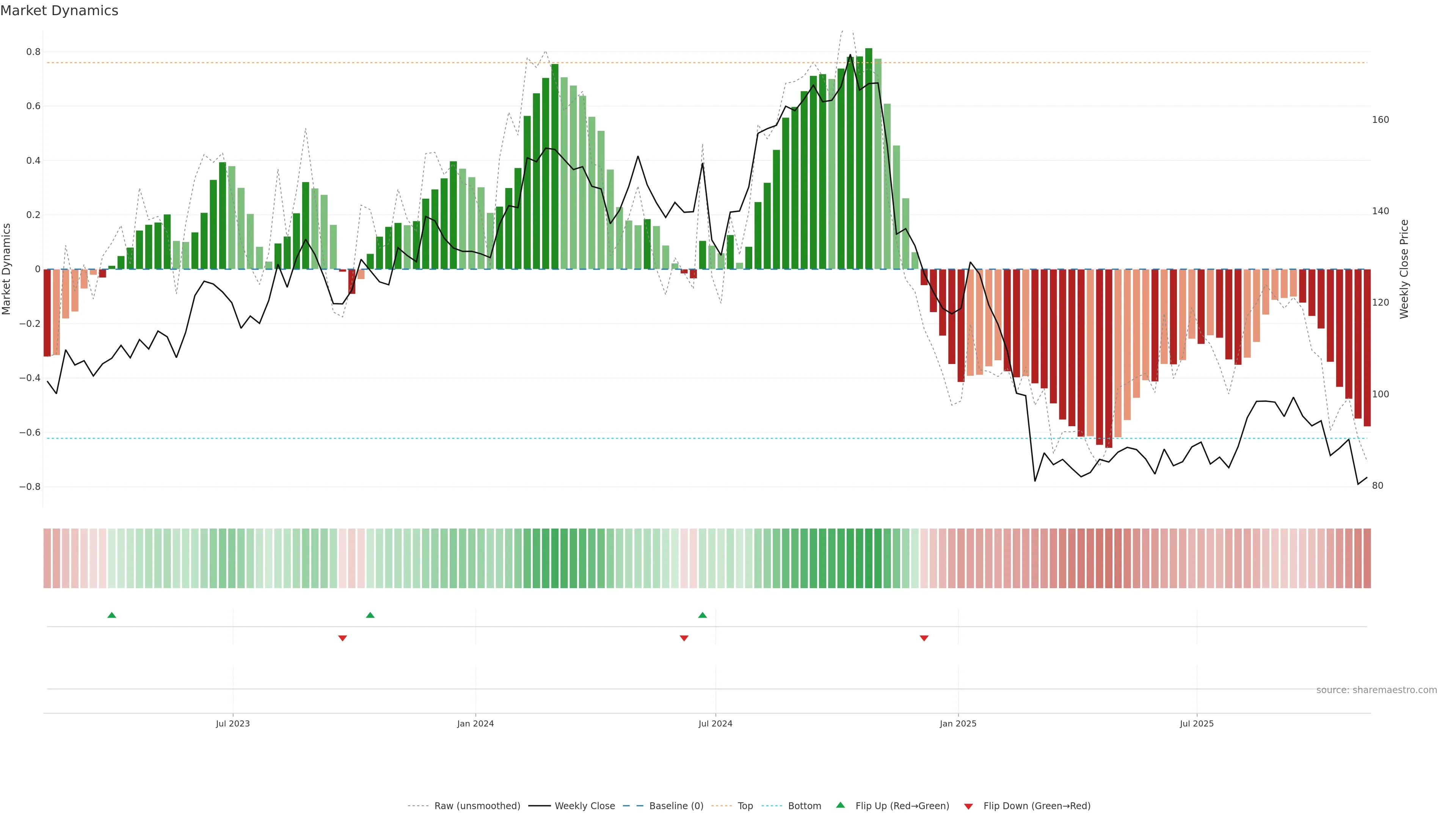This screenshot has width=1456, height=819.
Task: Click the Market Dynamics chart title
Action: (60, 11)
